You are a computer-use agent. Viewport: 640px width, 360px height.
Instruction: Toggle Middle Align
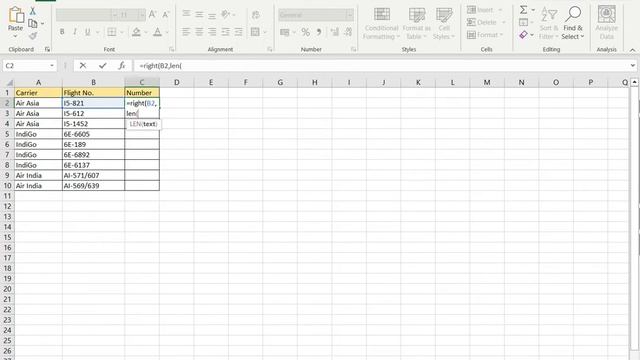click(199, 15)
